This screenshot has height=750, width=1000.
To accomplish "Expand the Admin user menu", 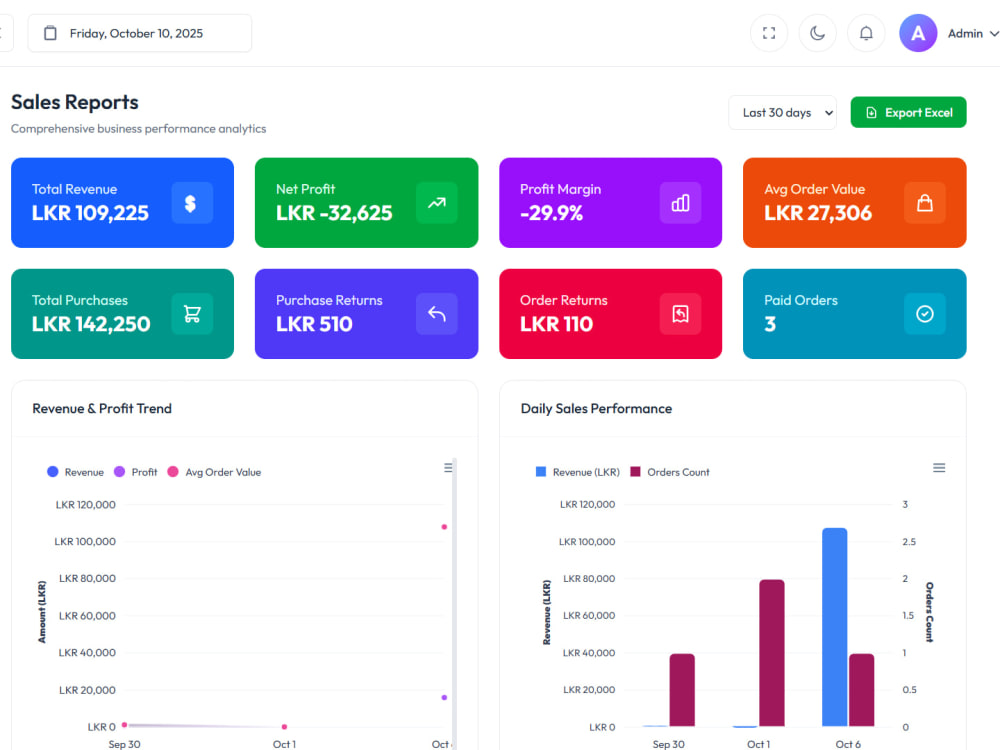I will point(973,33).
